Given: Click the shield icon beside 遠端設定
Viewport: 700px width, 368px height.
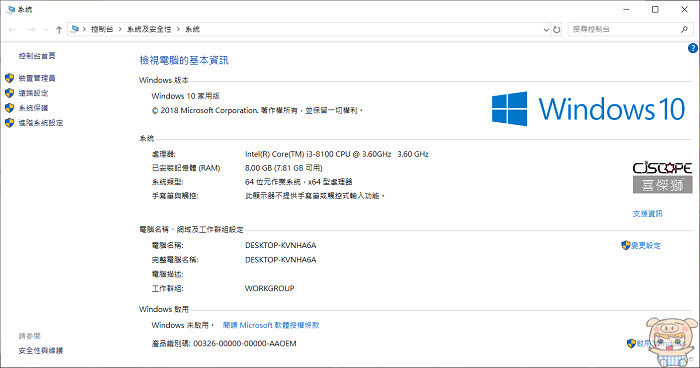Looking at the screenshot, I should pos(9,93).
